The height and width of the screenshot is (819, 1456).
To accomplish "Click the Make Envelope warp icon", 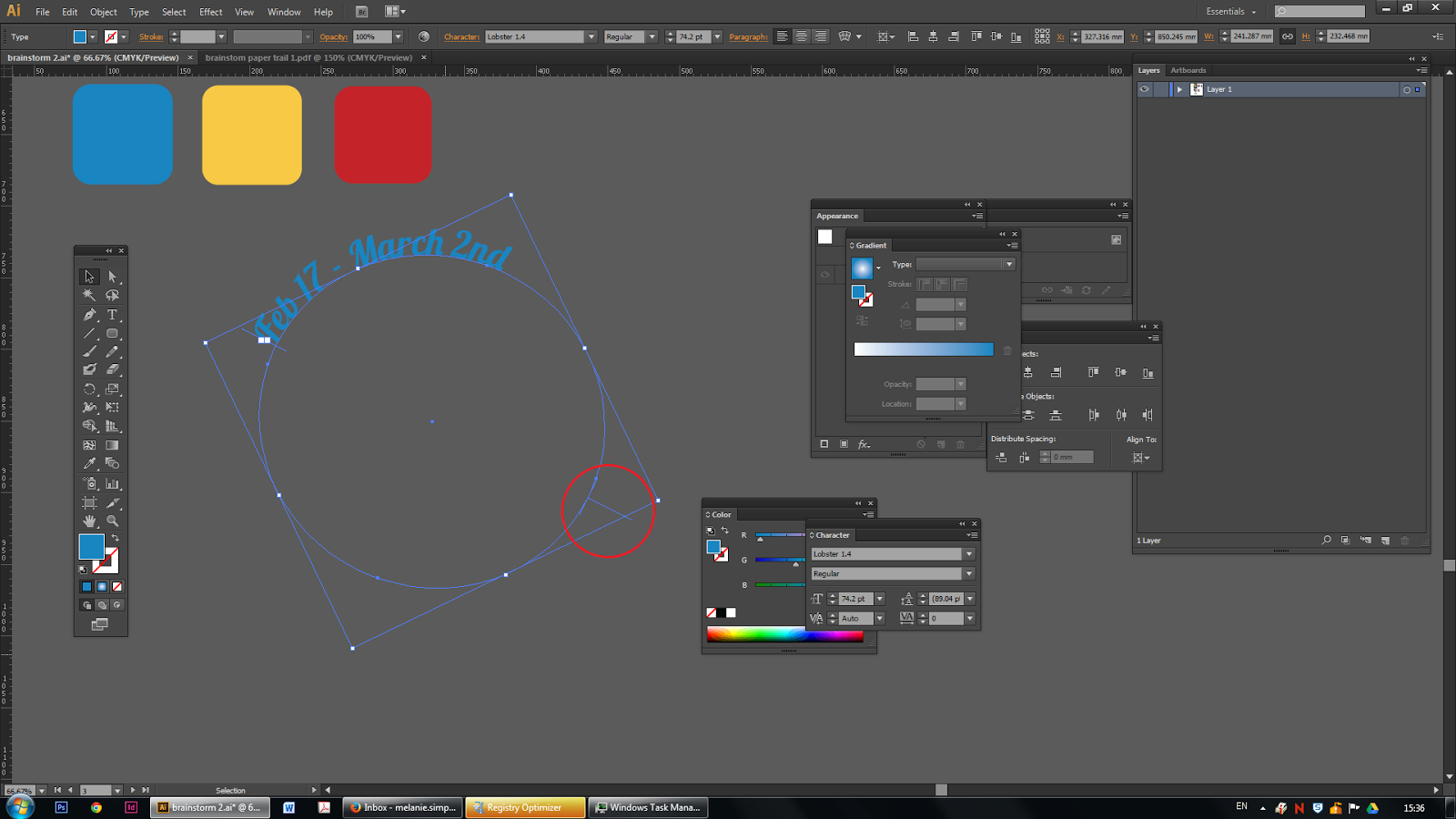I will tap(845, 36).
